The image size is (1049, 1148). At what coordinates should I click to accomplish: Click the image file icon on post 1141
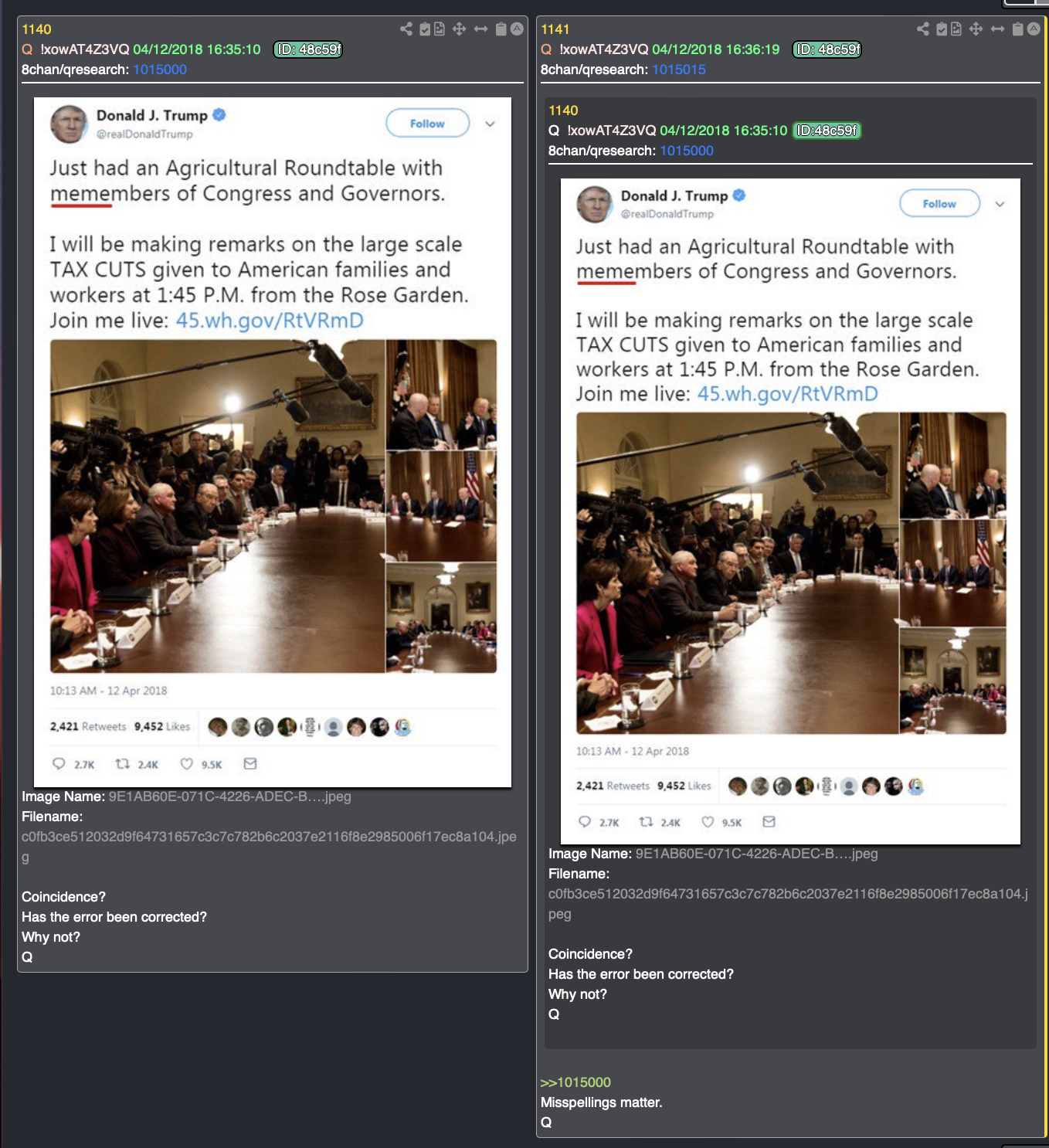[x=956, y=29]
